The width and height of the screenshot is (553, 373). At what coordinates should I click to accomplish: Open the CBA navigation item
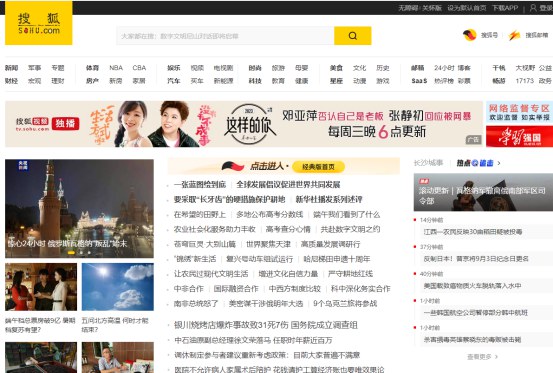tap(139, 68)
